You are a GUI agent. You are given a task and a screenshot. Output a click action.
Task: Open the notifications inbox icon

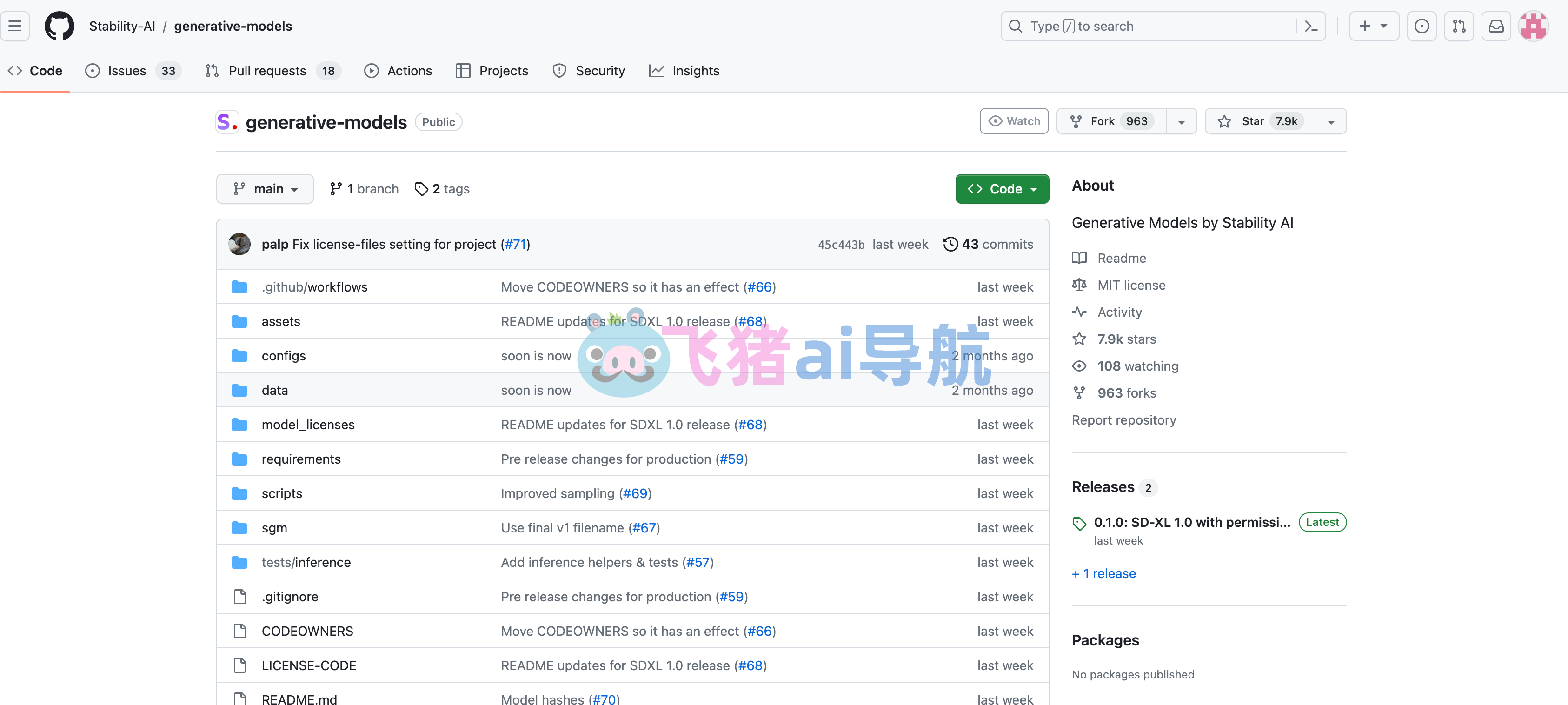[x=1495, y=26]
